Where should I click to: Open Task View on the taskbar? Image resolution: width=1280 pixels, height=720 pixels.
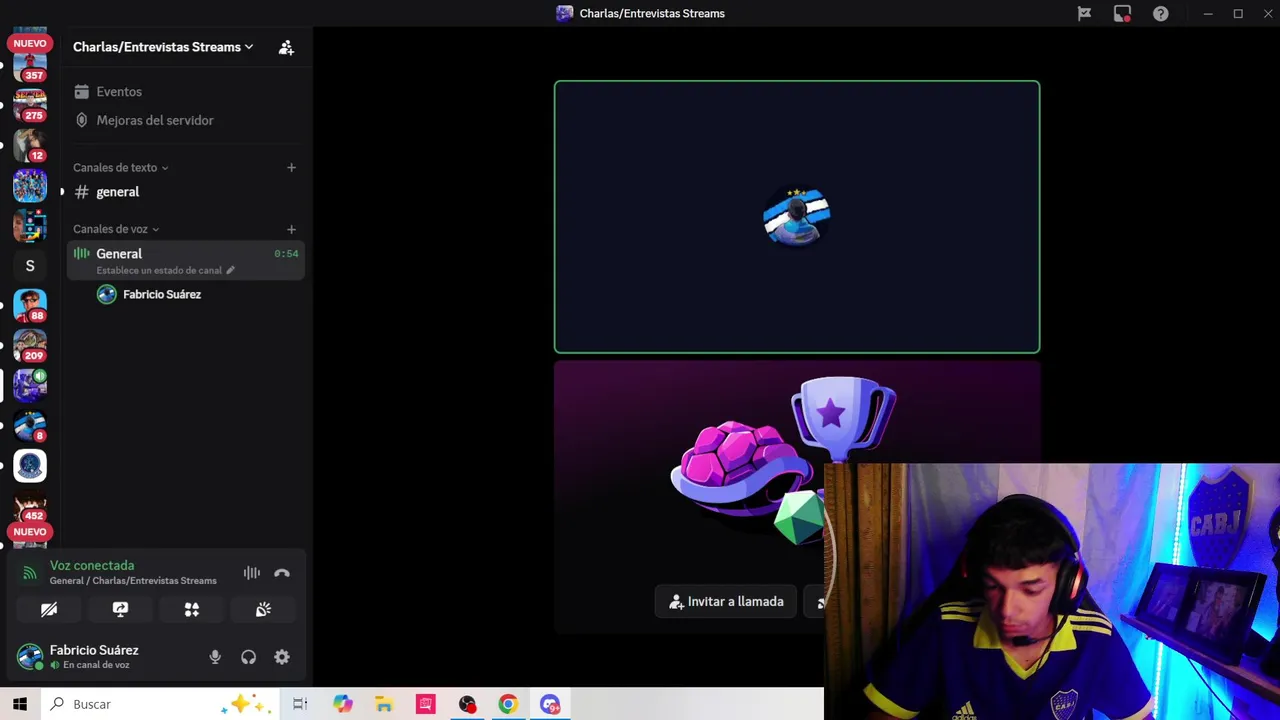tap(300, 704)
